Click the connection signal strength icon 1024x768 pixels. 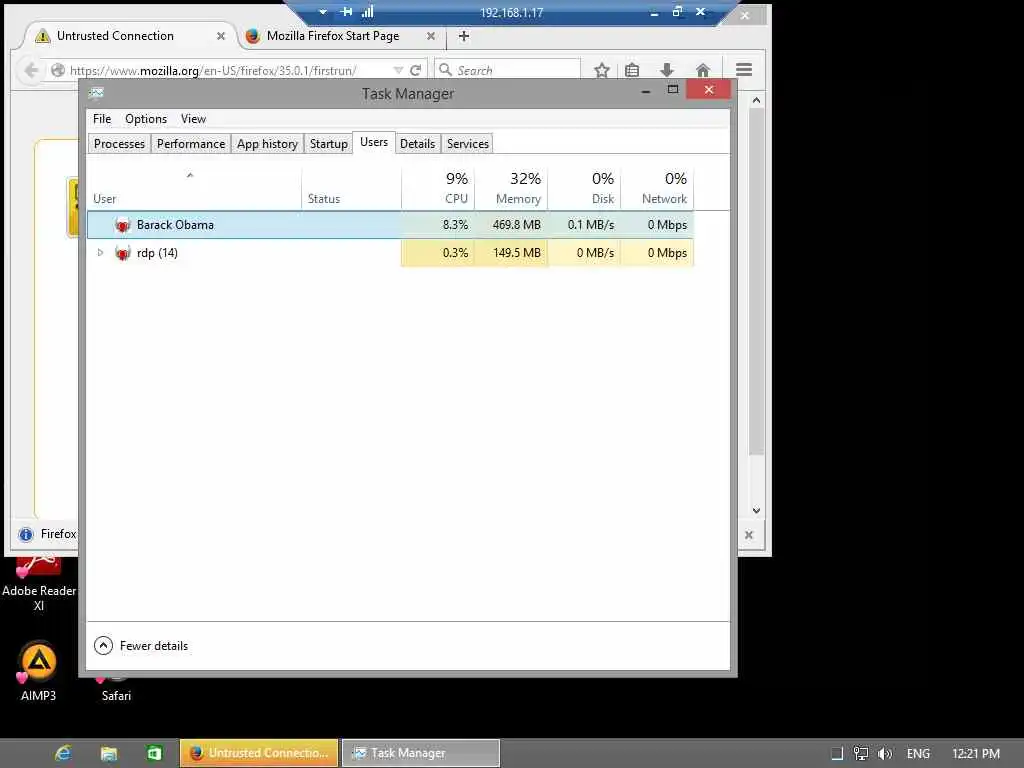tap(368, 12)
